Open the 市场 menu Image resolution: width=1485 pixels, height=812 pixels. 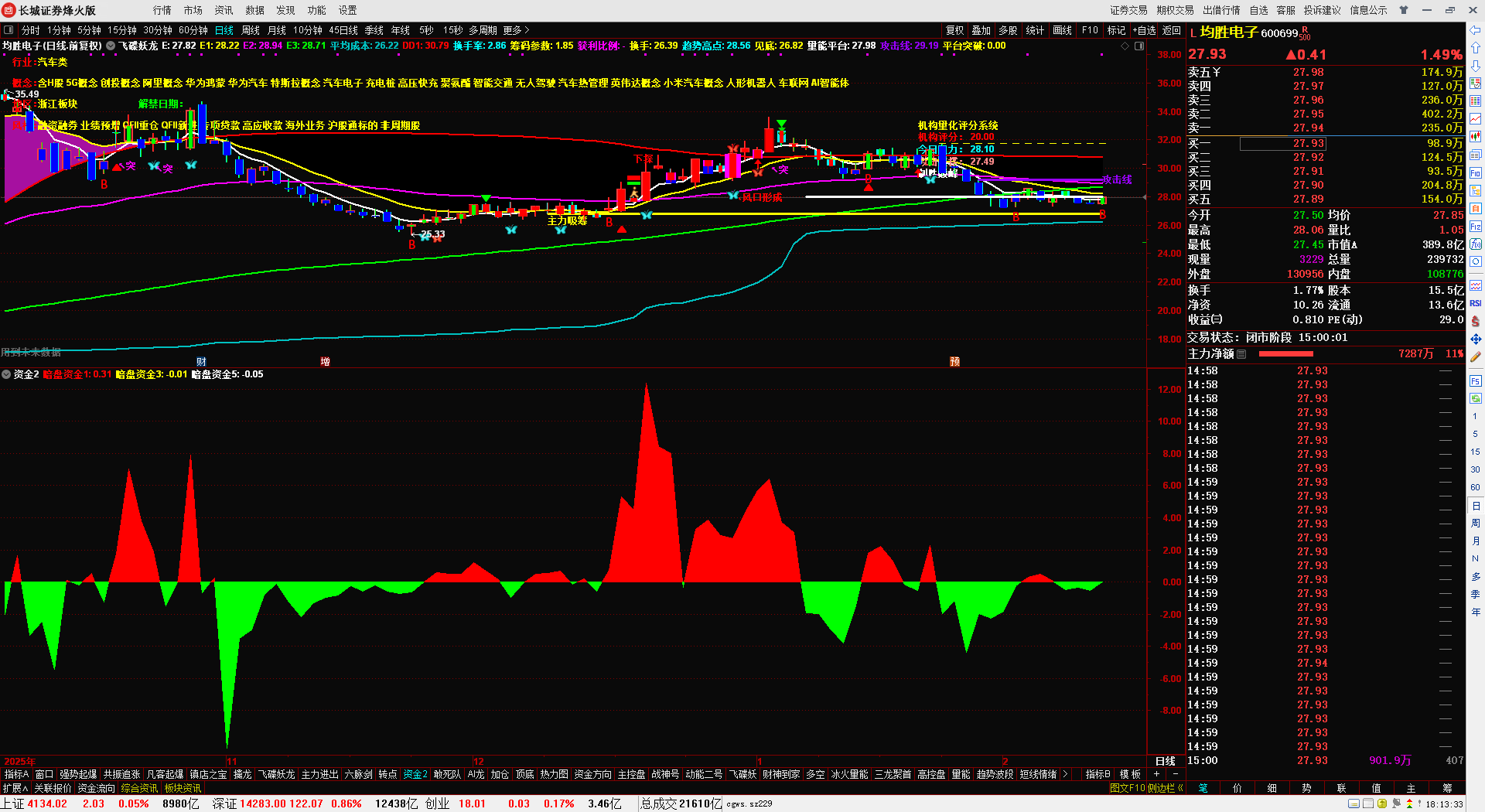193,10
